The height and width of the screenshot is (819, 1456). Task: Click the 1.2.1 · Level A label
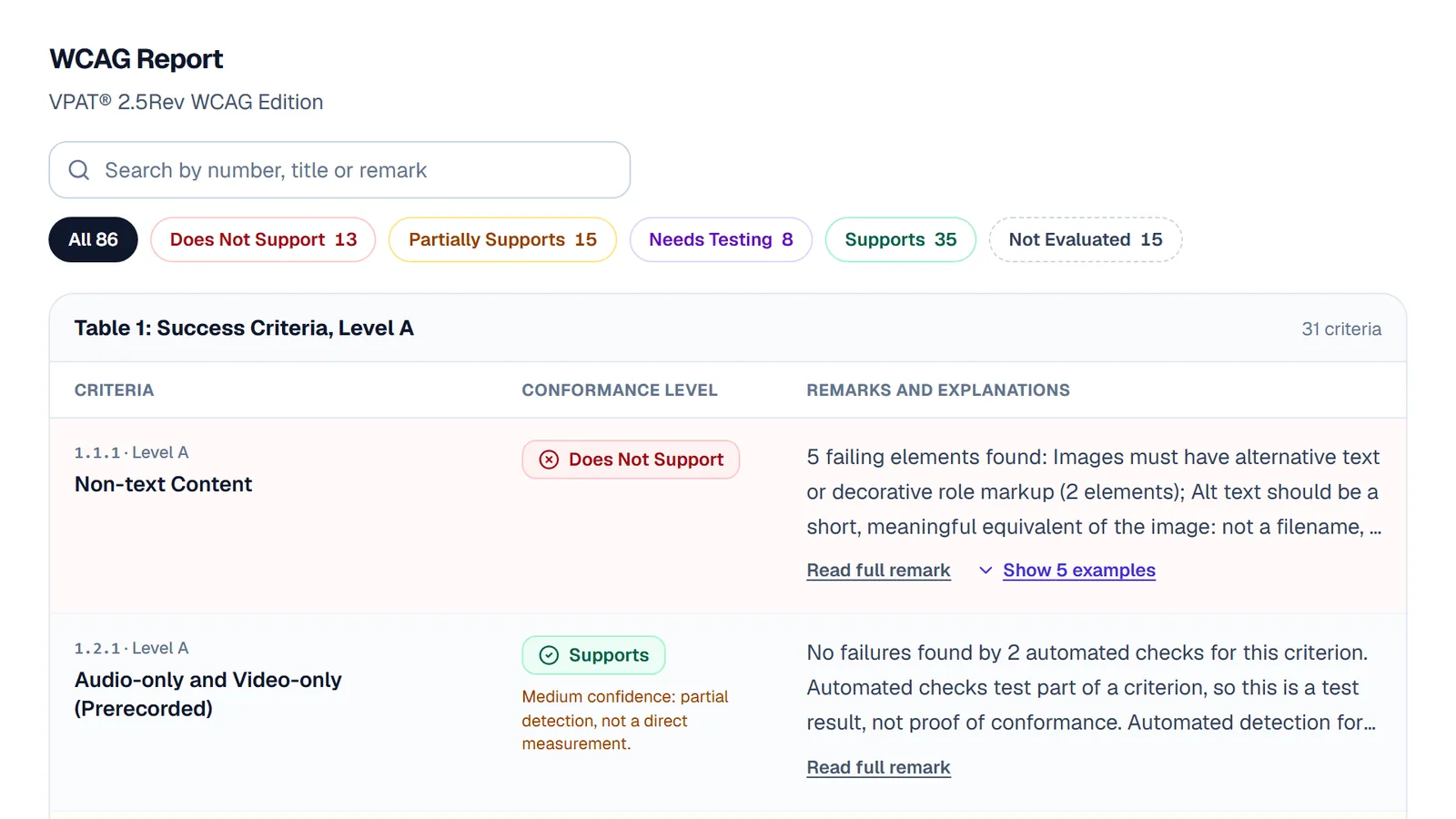click(x=132, y=648)
